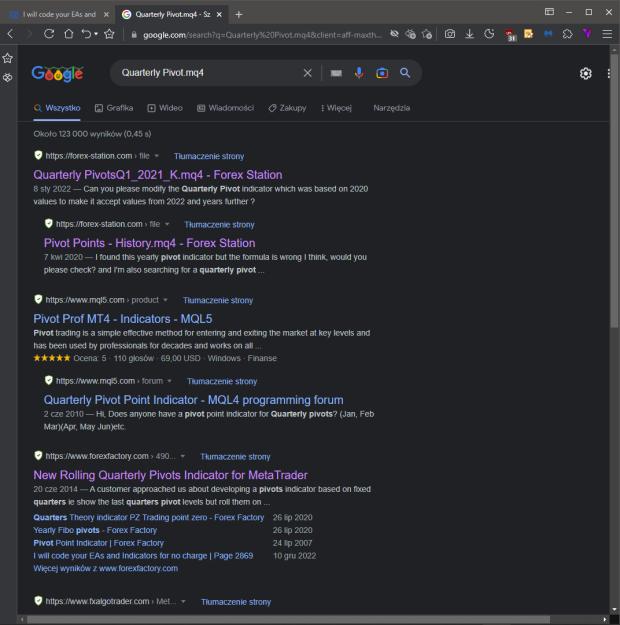Screen dimensions: 620x625
Task: Click the sidebar icon below the star
Action: tap(8, 78)
